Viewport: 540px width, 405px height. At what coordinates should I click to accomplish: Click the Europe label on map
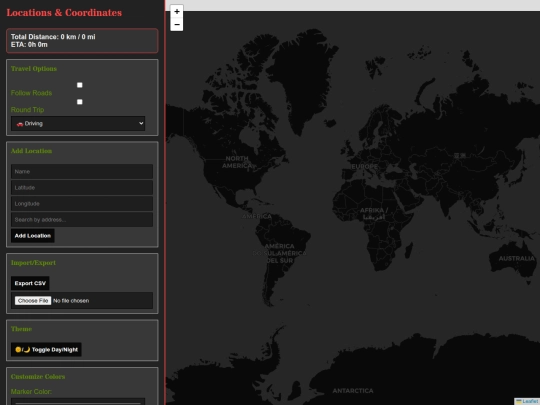point(365,166)
